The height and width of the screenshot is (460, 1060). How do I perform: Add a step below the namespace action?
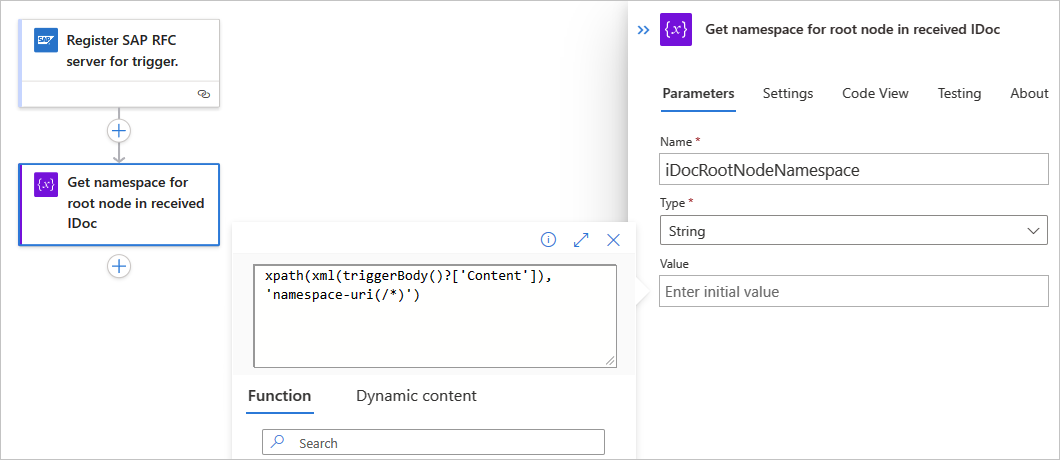[119, 266]
